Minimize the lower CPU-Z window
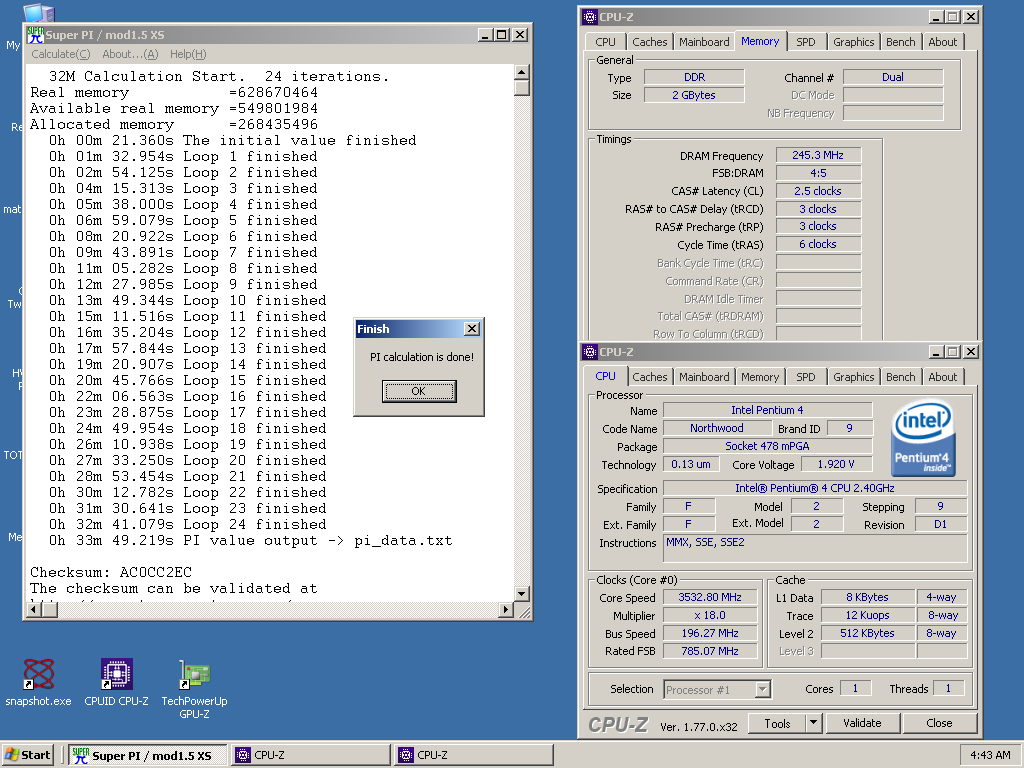The image size is (1024, 768). pos(936,352)
